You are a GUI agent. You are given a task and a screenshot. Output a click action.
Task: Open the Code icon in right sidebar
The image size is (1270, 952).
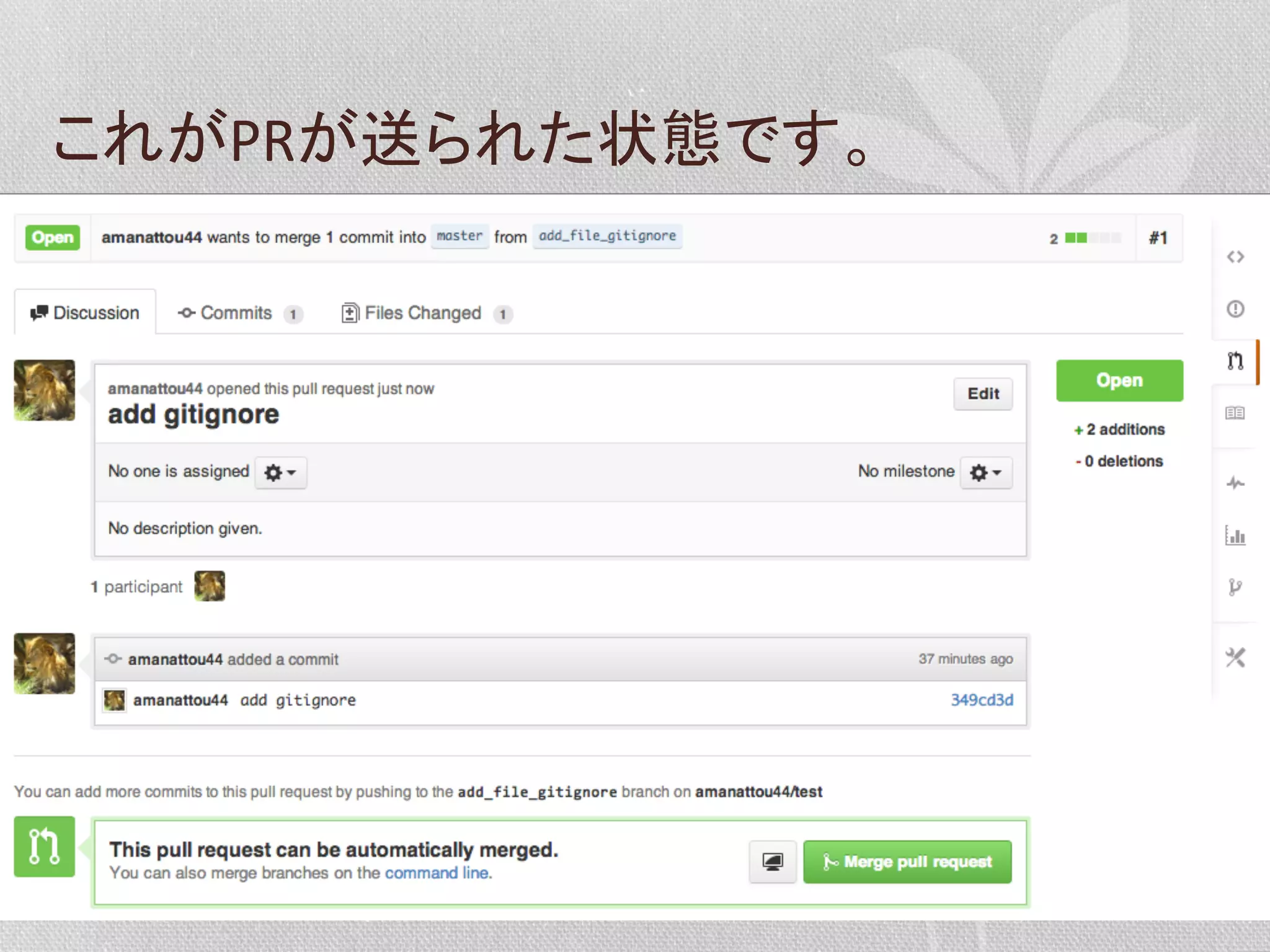1235,257
